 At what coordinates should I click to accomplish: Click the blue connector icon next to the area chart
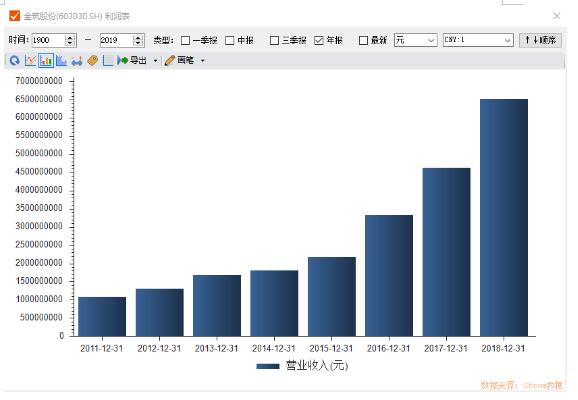pos(77,61)
